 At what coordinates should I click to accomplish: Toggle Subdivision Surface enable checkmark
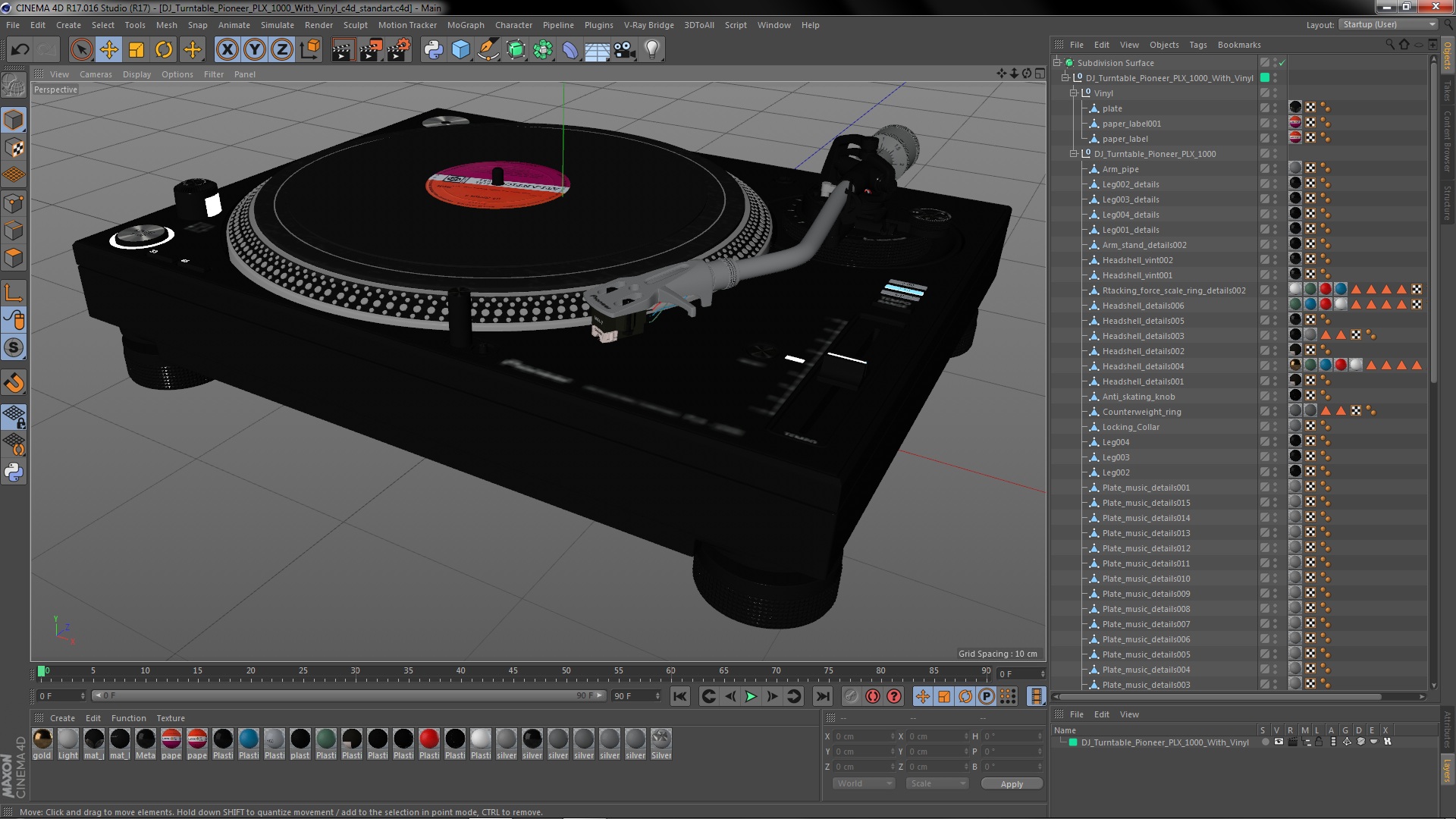click(1282, 63)
